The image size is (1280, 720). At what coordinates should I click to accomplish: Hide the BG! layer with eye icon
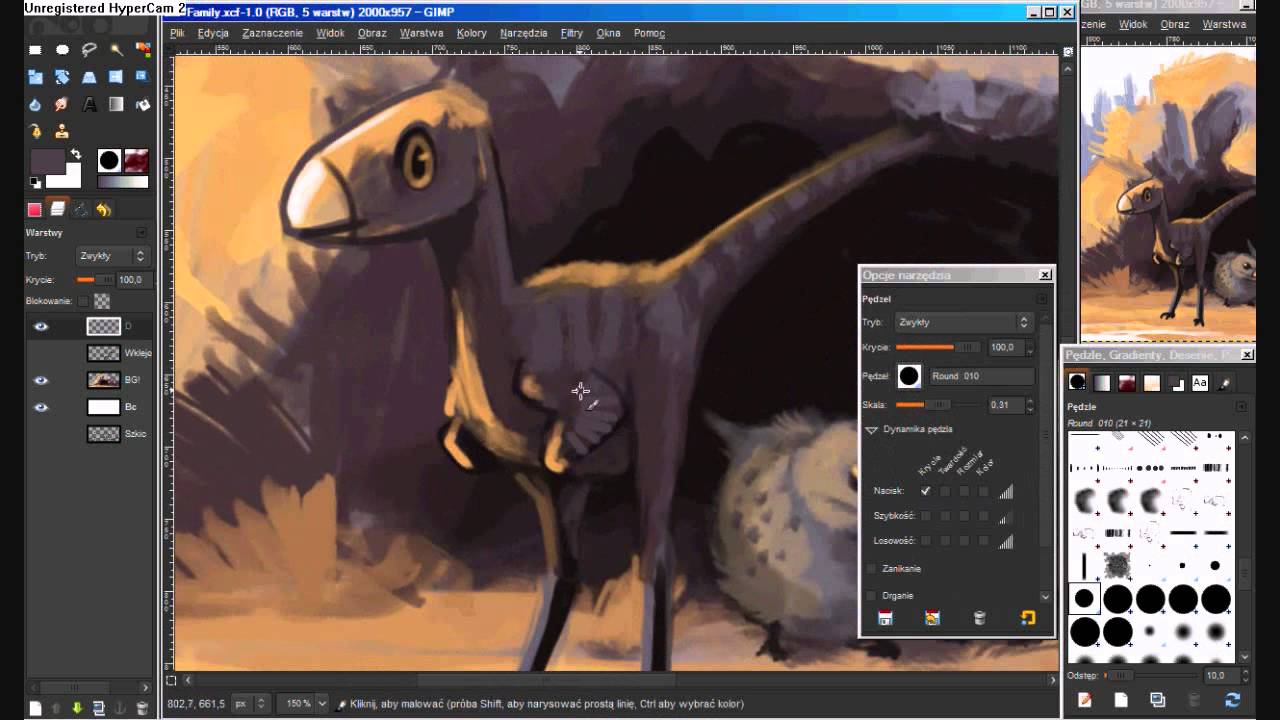point(41,380)
